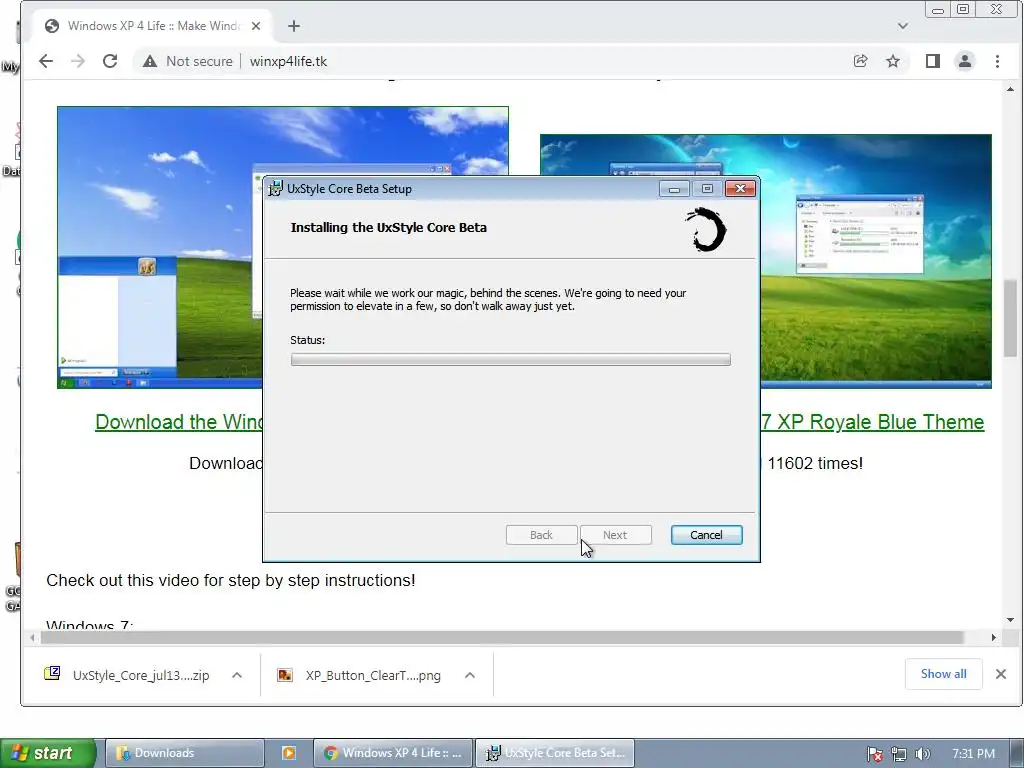Maximize the UxStyle Core Beta Setup dialog
The width and height of the screenshot is (1024, 768).
(x=707, y=189)
